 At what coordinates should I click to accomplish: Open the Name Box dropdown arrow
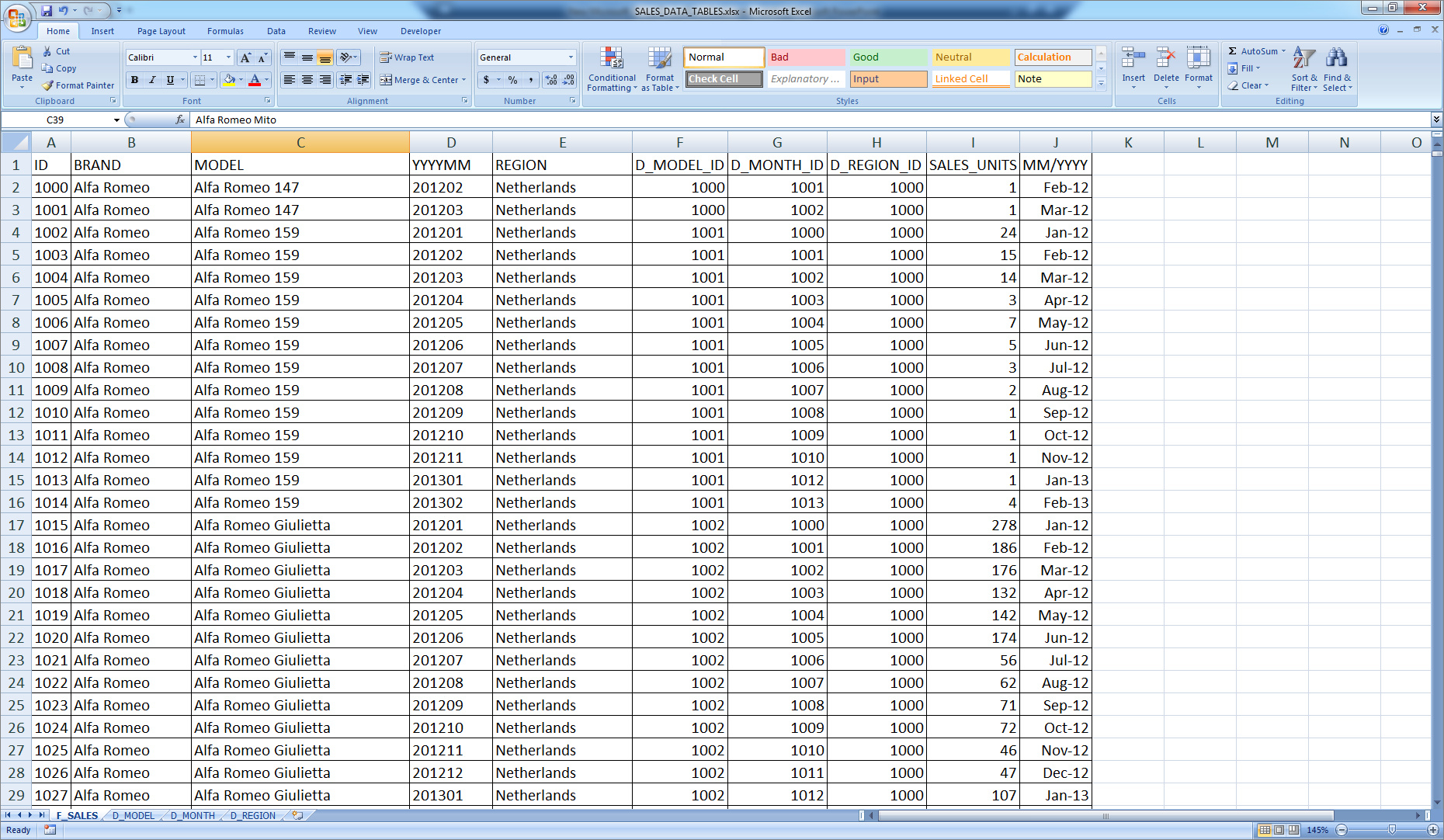[116, 120]
